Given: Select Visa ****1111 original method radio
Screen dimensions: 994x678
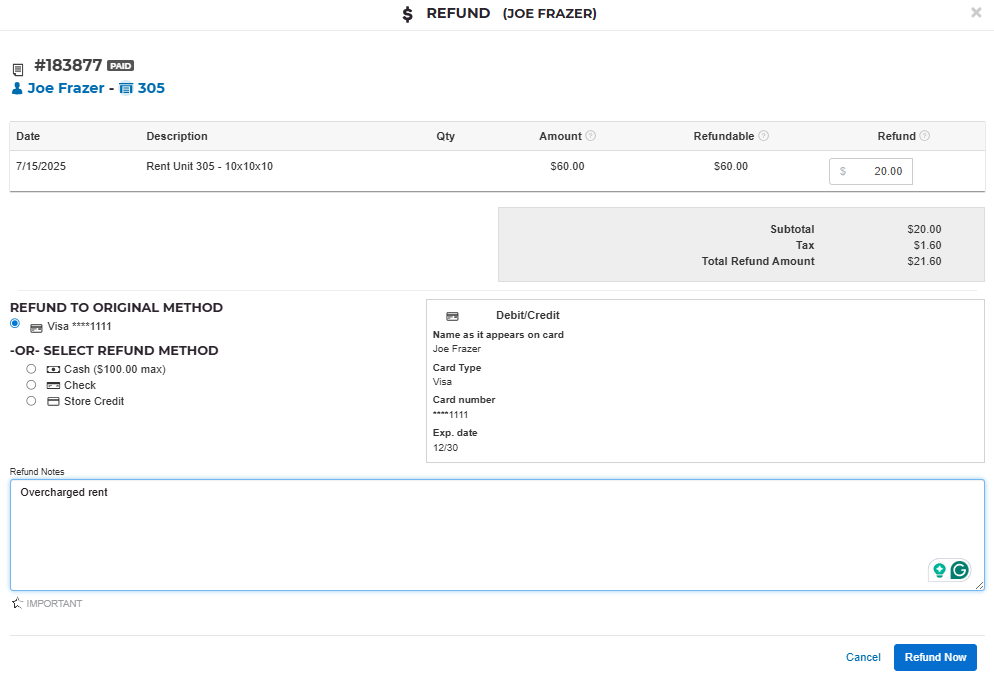Looking at the screenshot, I should [x=15, y=324].
